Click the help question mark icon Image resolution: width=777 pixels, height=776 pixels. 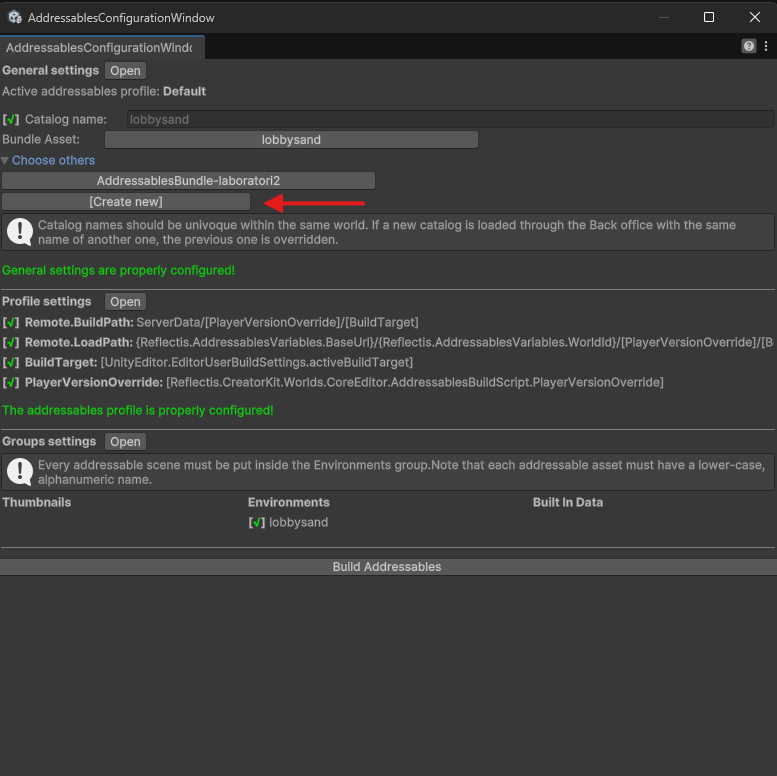[x=749, y=46]
